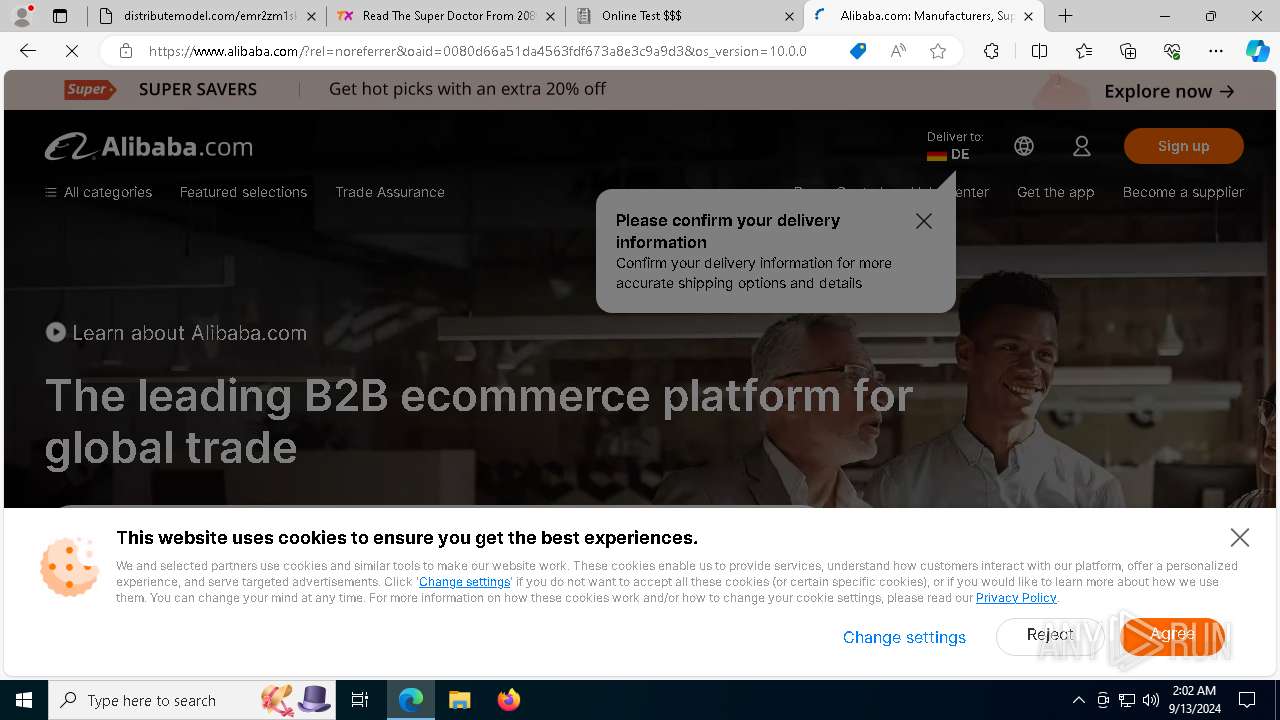View site information lock icon
The width and height of the screenshot is (1280, 720).
coord(125,51)
